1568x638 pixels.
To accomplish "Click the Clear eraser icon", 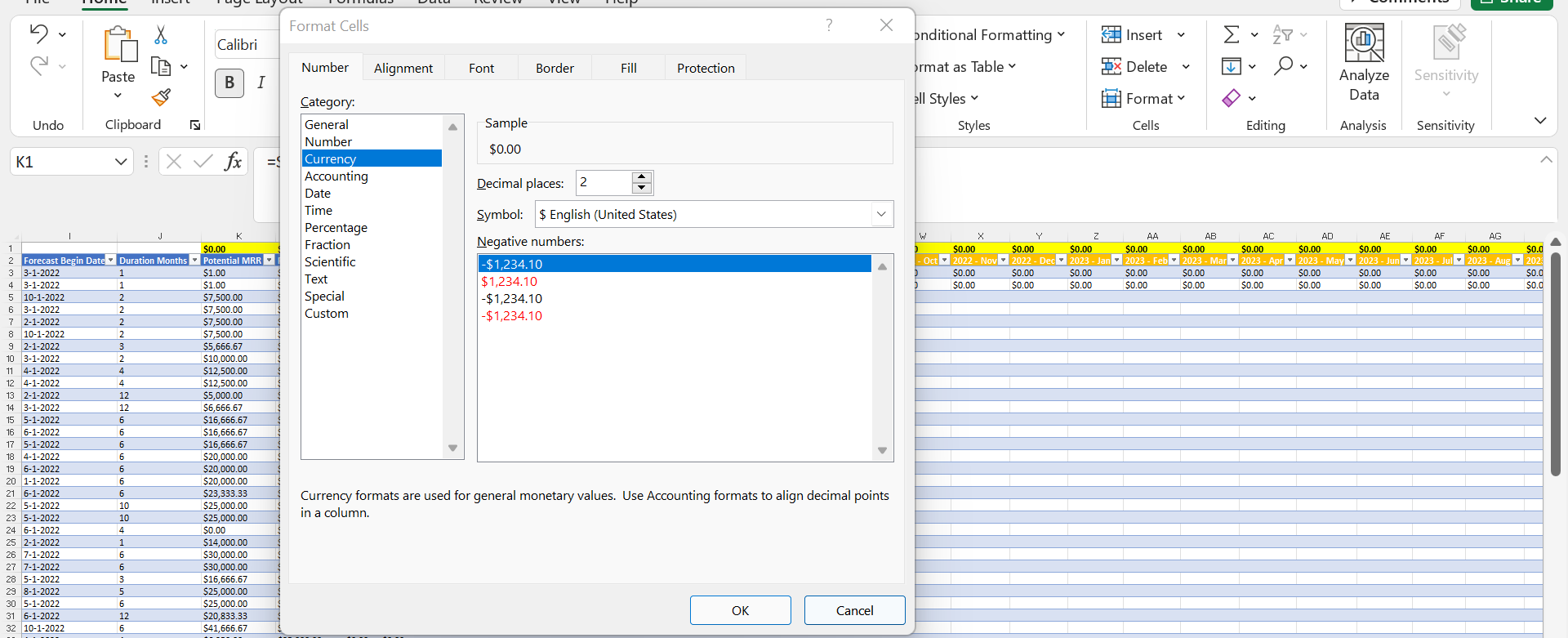I will click(x=1232, y=98).
